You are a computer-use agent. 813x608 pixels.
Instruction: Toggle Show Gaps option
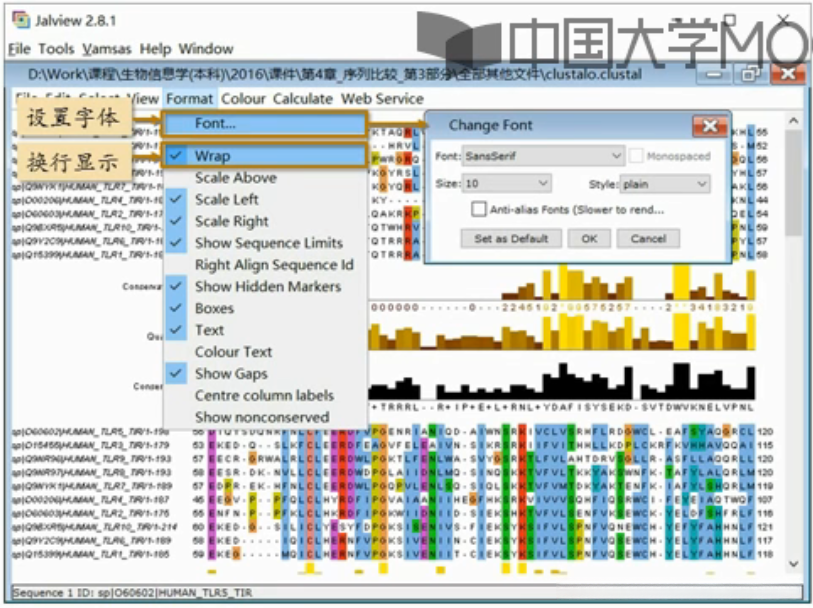tap(265, 374)
